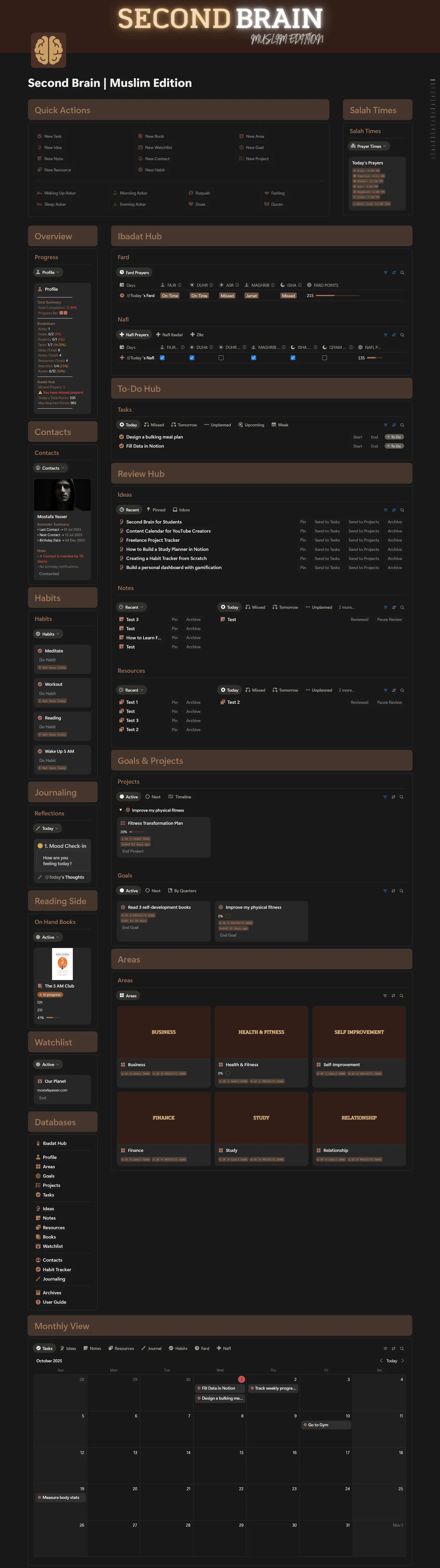Switch to the Missed tasks tab
Image resolution: width=440 pixels, height=1568 pixels.
point(154,425)
